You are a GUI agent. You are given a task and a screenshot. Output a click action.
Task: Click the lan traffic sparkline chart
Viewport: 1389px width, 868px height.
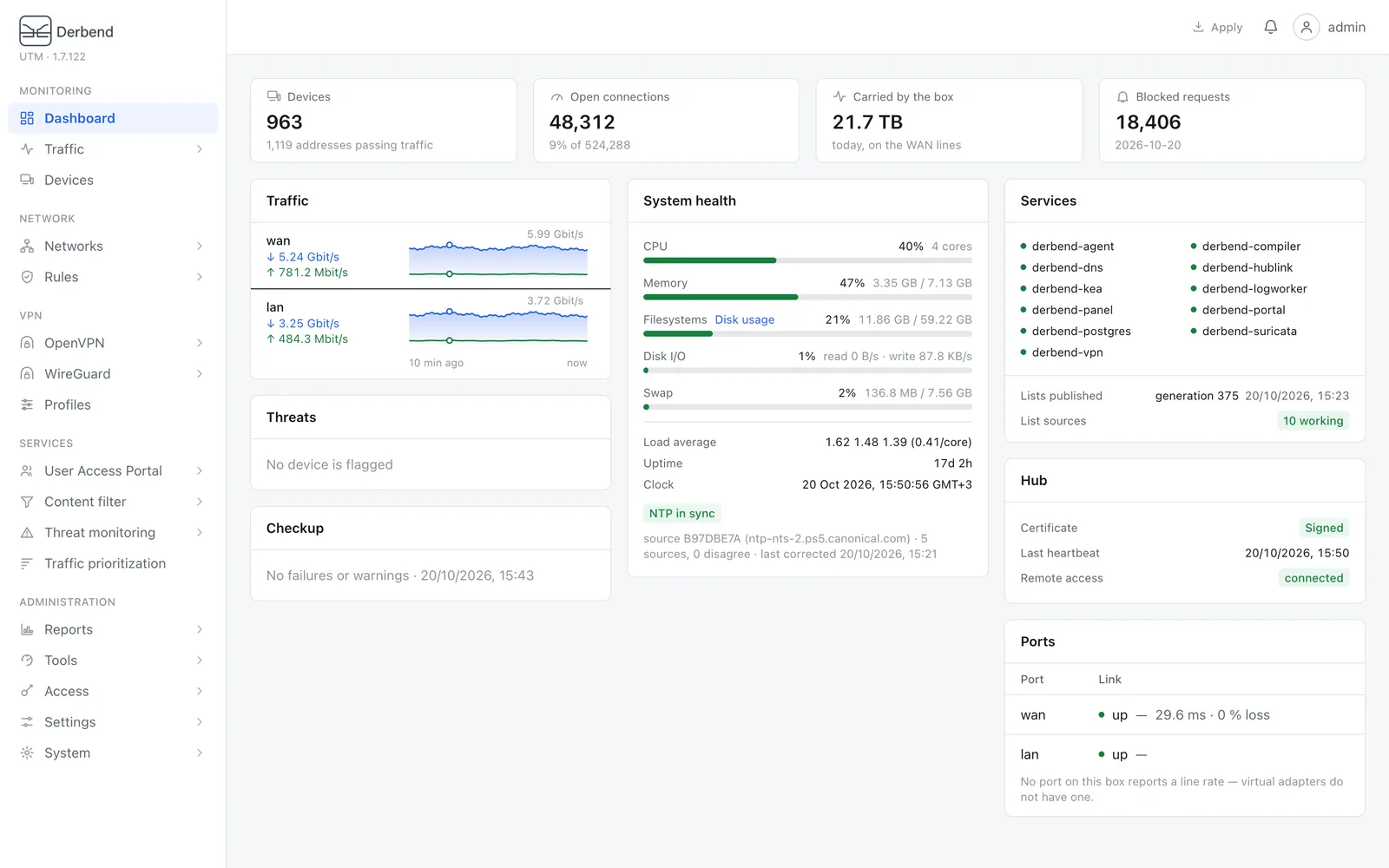click(498, 325)
